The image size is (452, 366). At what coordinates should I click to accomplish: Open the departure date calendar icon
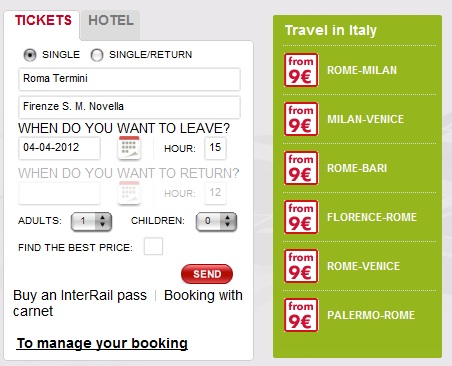pos(129,147)
